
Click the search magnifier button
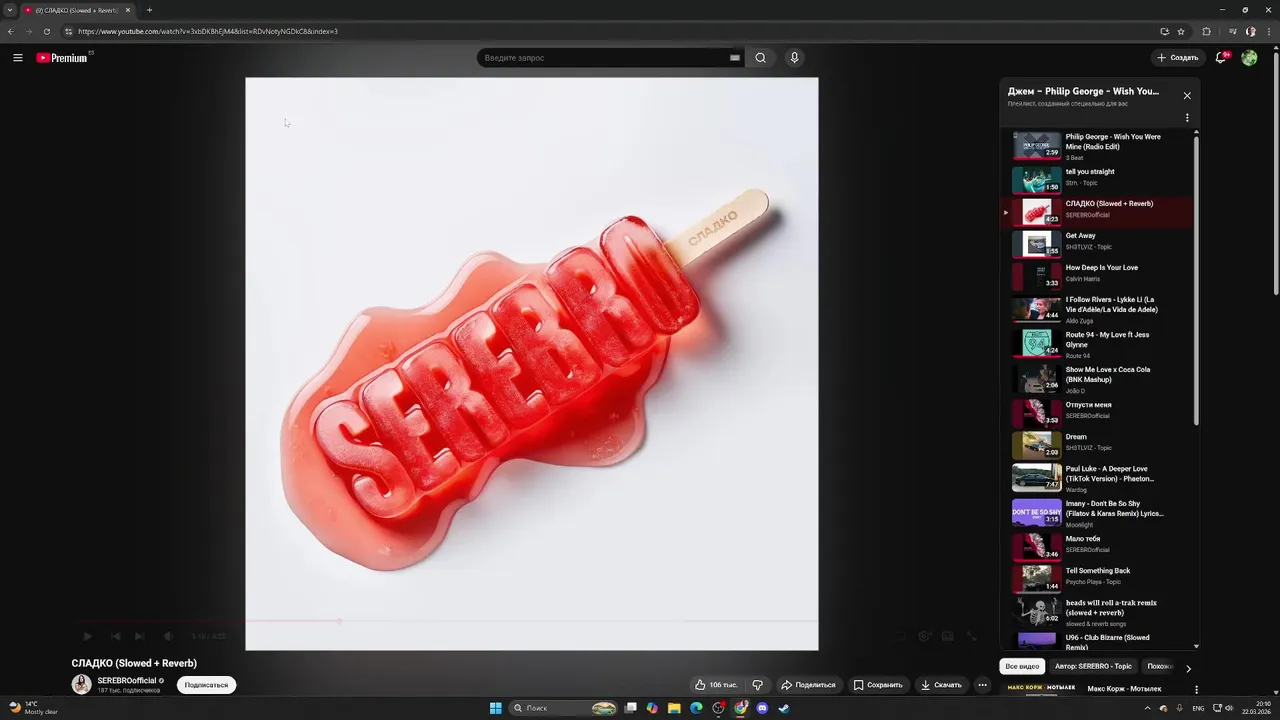pyautogui.click(x=760, y=58)
